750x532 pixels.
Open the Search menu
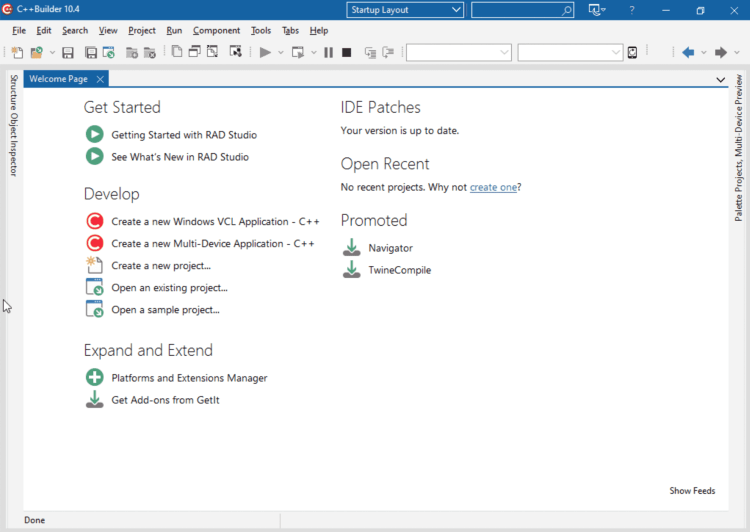[75, 31]
